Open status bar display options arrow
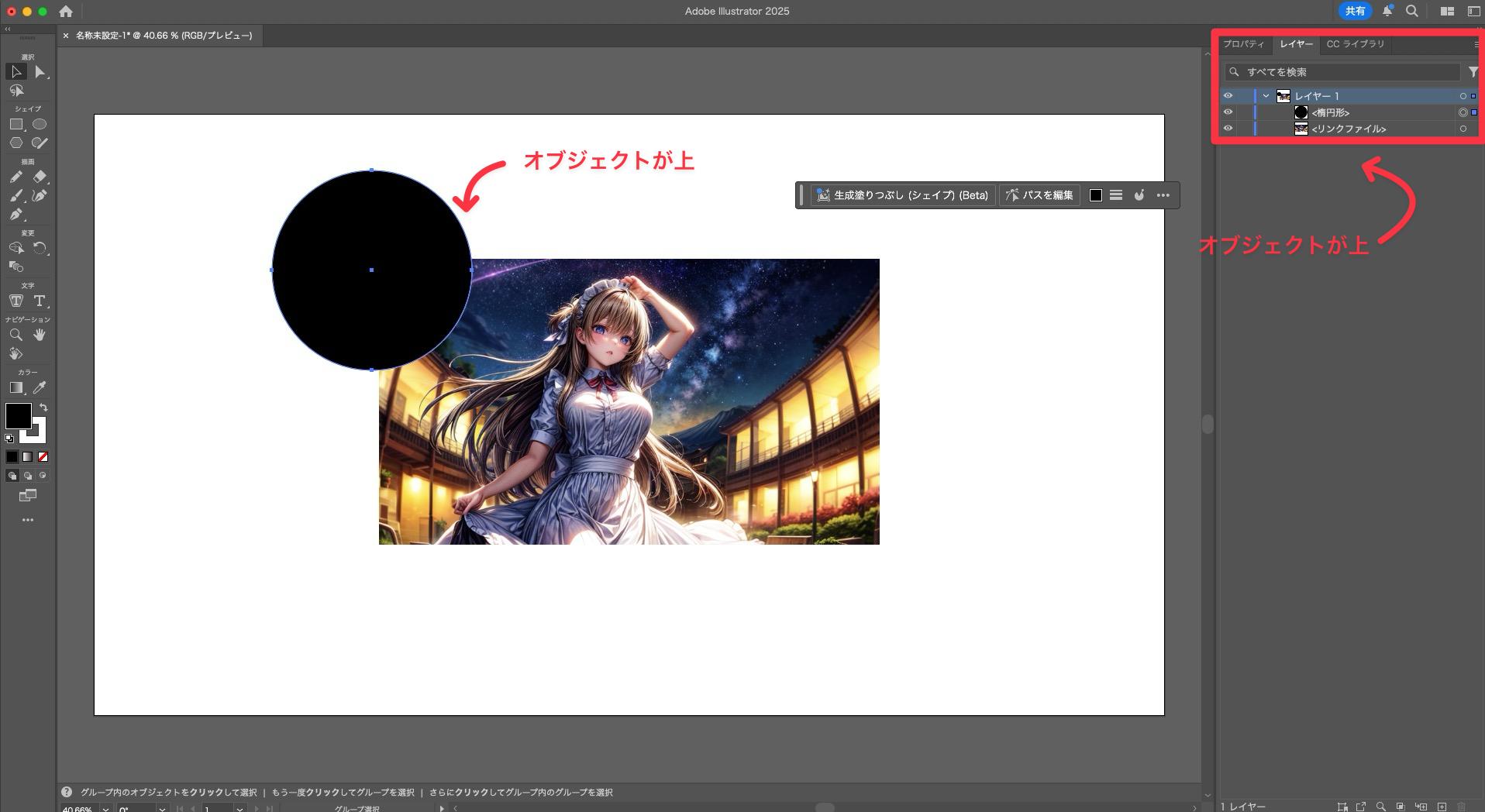Screen dimensions: 1485x812 (442, 808)
